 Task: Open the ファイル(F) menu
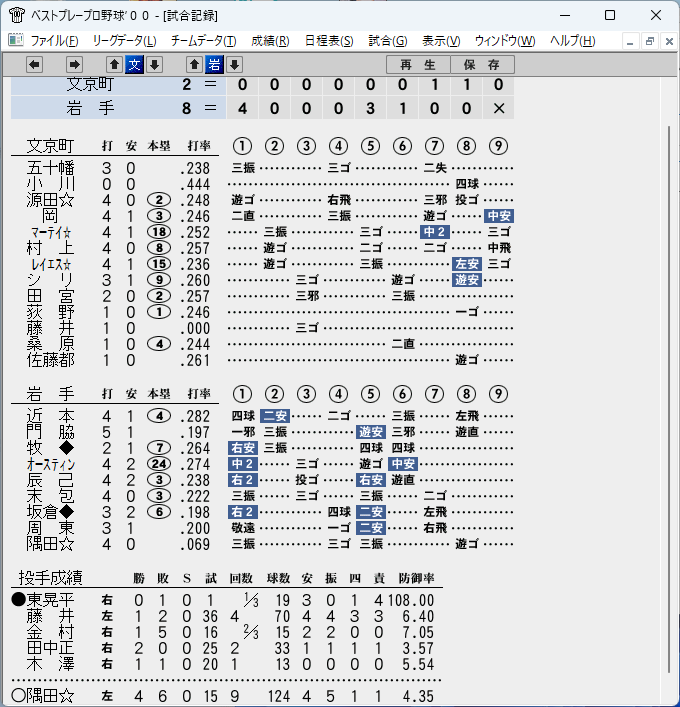54,41
